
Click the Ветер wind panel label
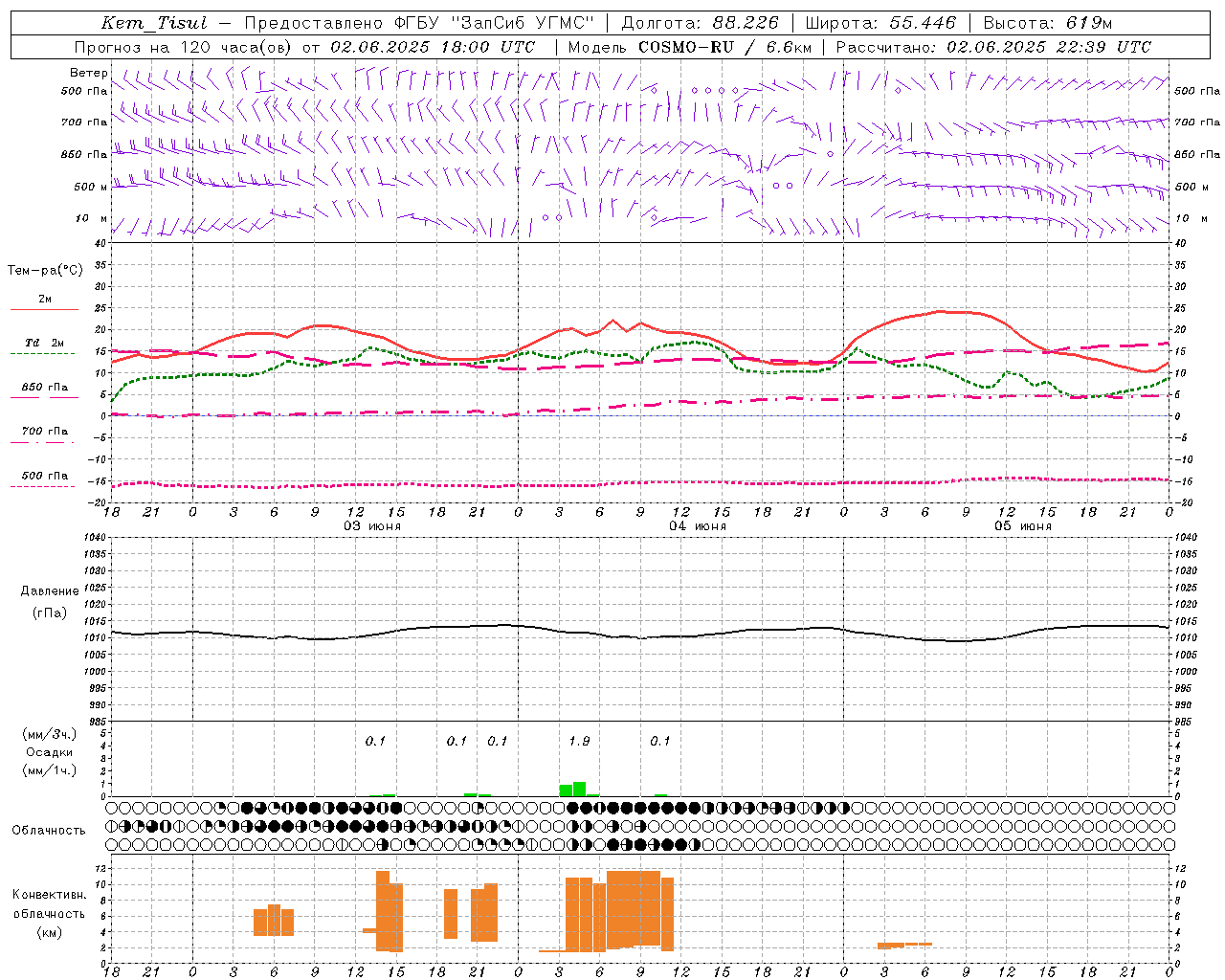click(88, 73)
